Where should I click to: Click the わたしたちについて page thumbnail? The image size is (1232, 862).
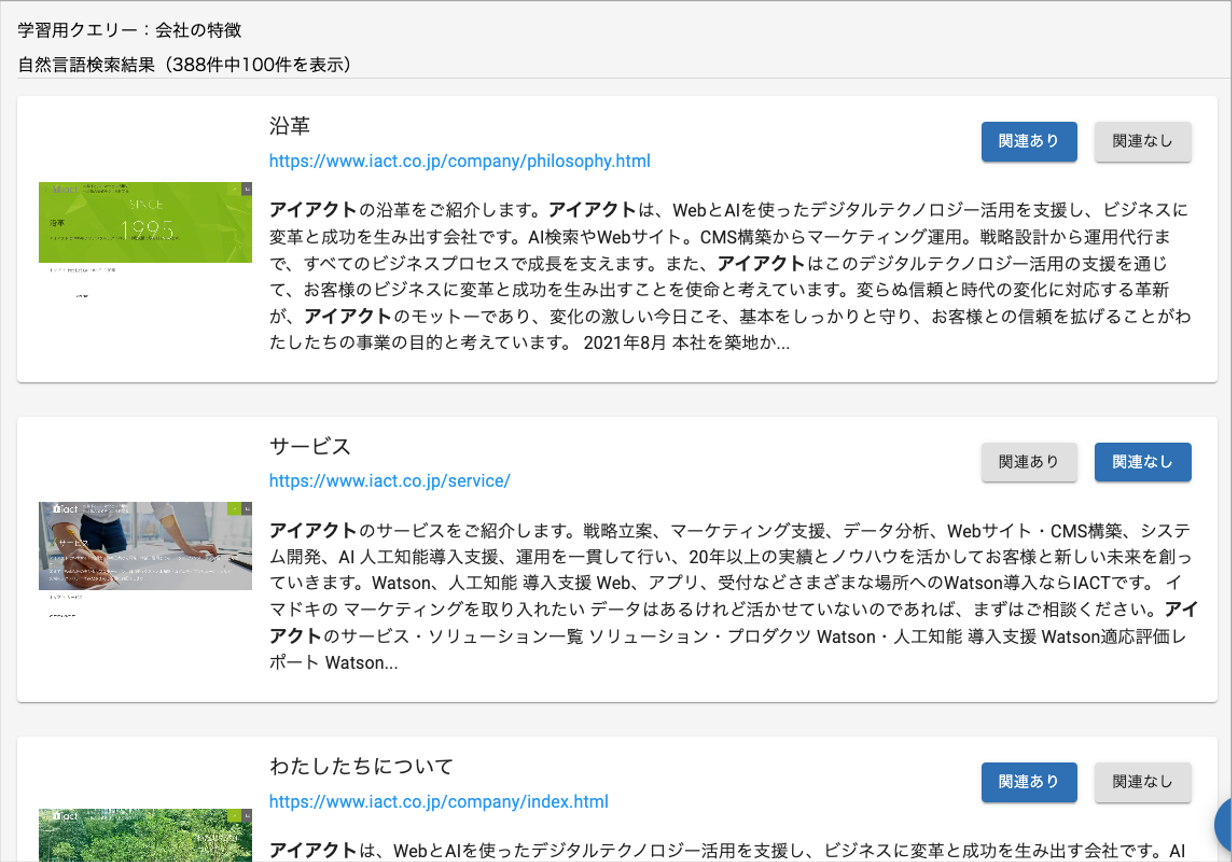[x=145, y=835]
